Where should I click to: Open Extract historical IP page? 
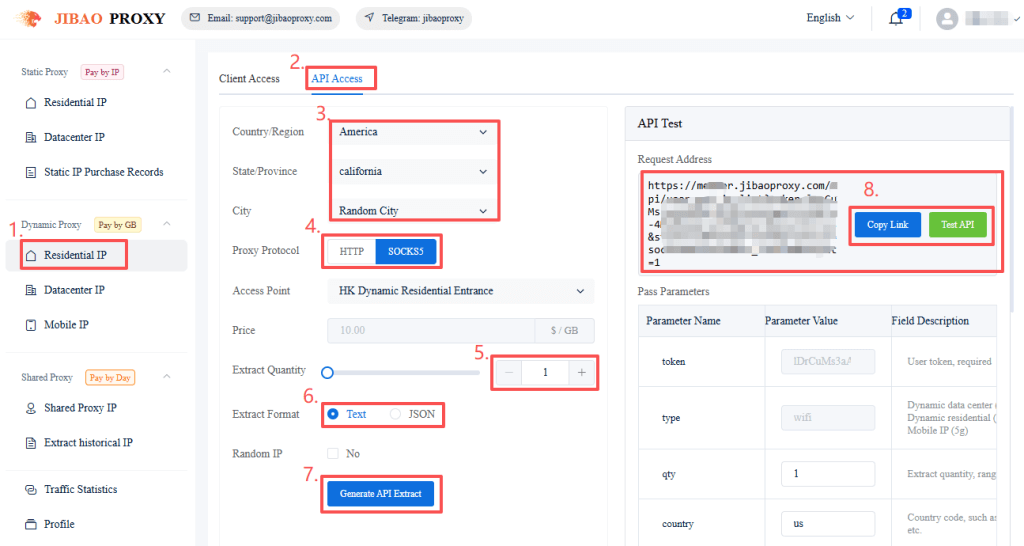pyautogui.click(x=88, y=443)
